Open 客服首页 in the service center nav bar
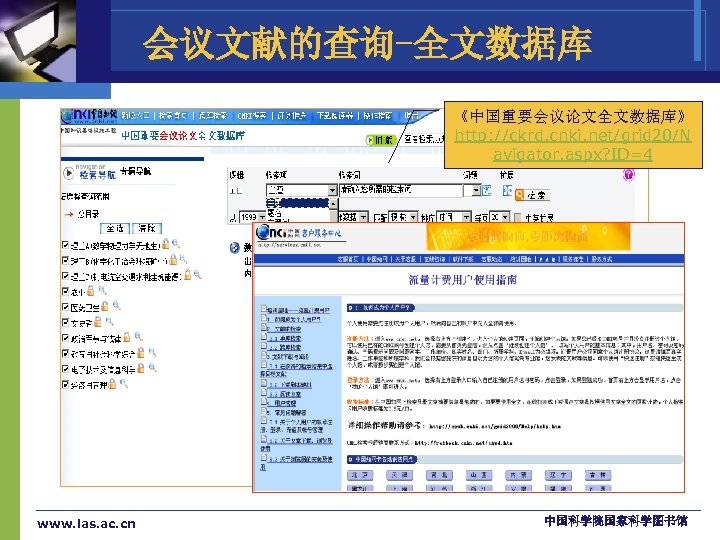 pos(348,259)
